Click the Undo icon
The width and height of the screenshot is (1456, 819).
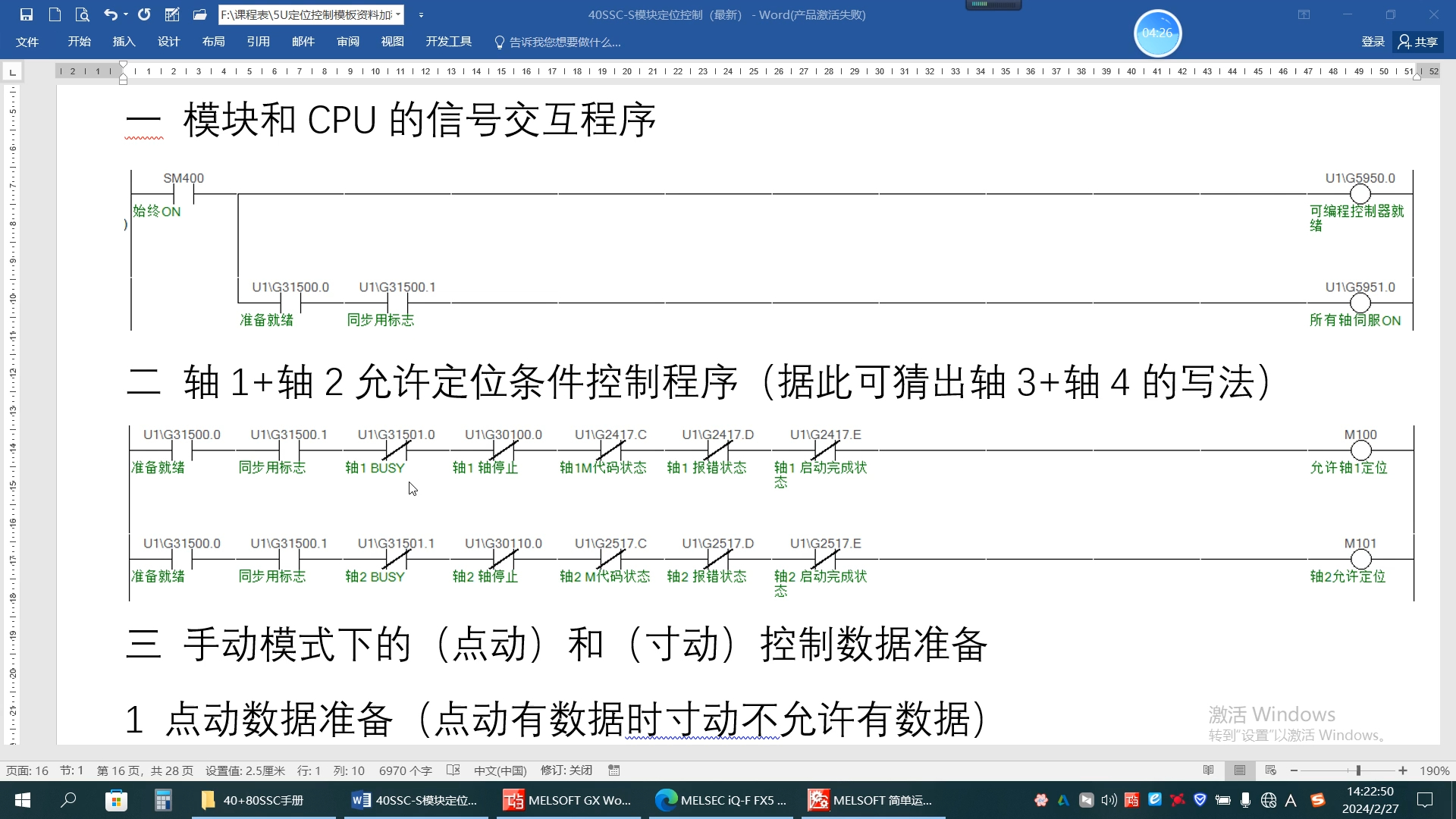pyautogui.click(x=108, y=14)
